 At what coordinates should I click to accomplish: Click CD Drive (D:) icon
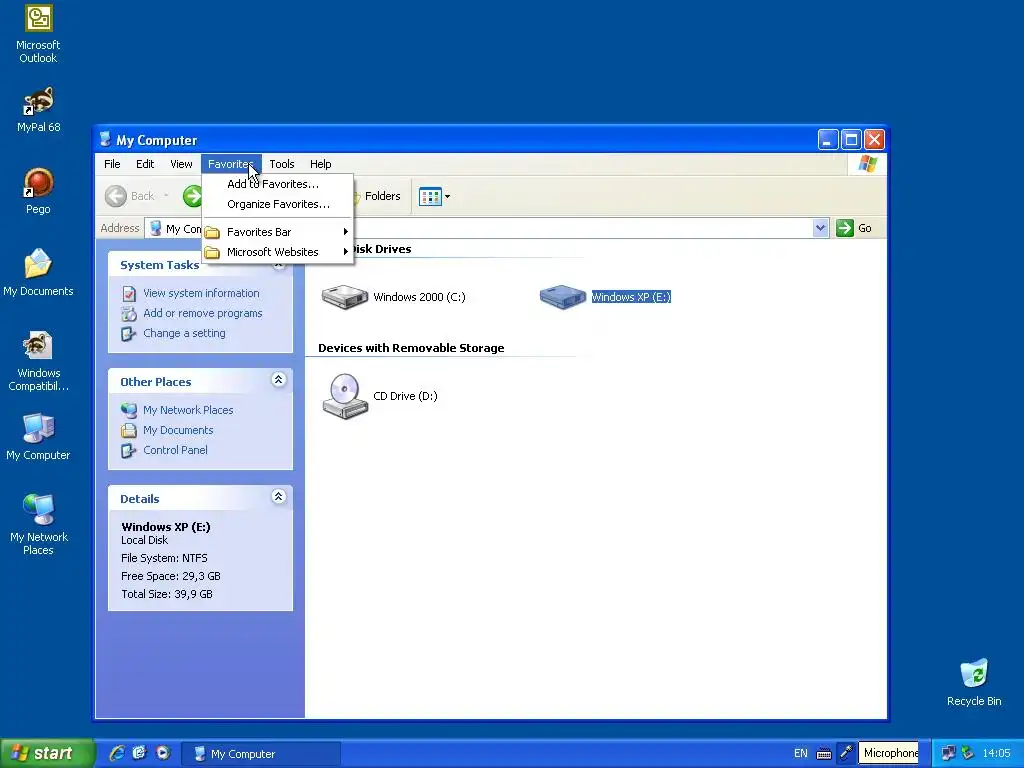pos(345,396)
